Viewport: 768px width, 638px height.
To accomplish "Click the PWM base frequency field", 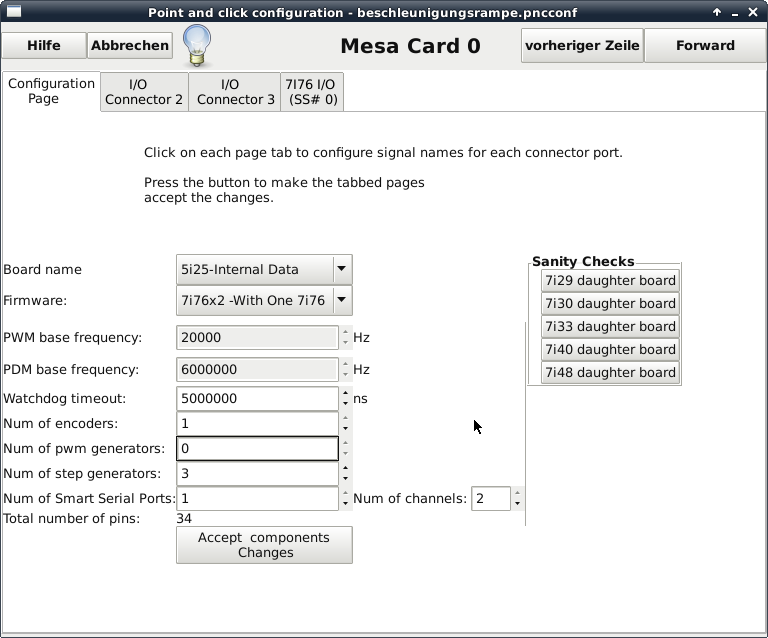I will coord(257,337).
